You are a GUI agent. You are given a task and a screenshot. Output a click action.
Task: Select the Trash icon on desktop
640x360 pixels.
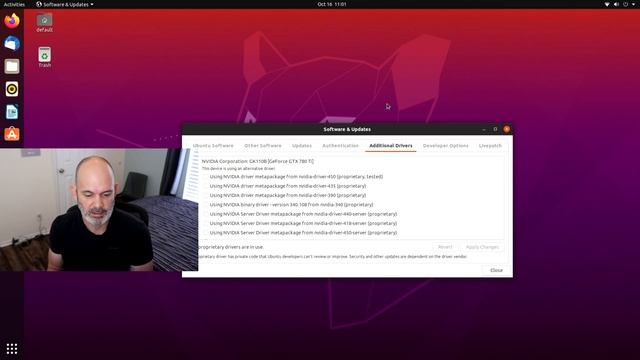pyautogui.click(x=44, y=57)
